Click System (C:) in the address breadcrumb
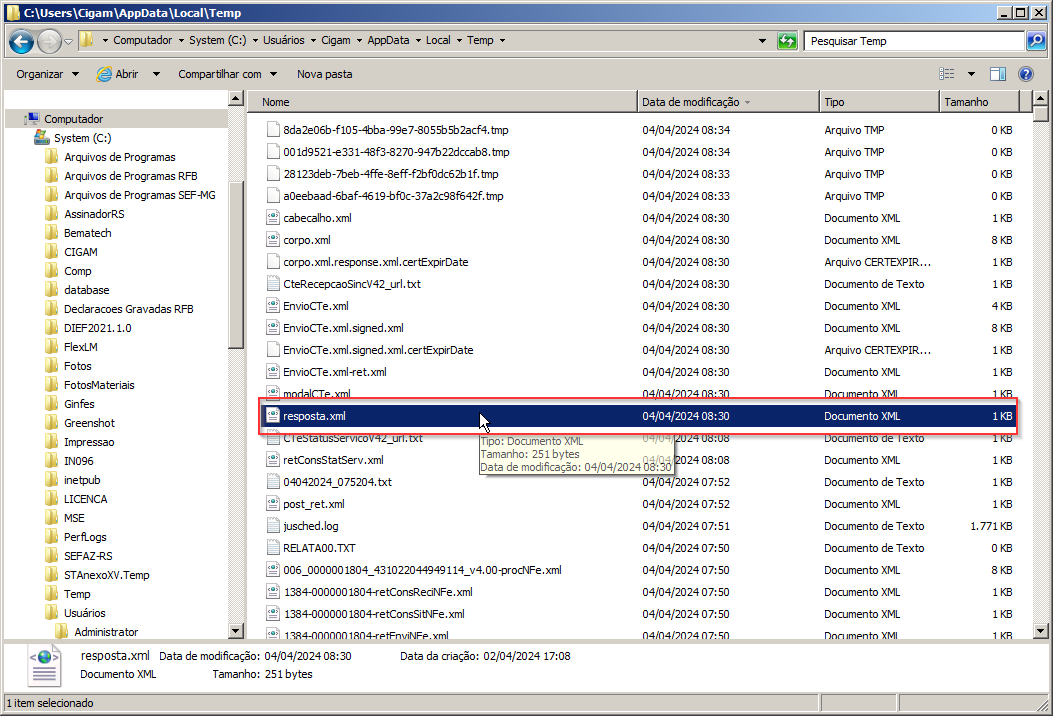1053x716 pixels. click(218, 40)
